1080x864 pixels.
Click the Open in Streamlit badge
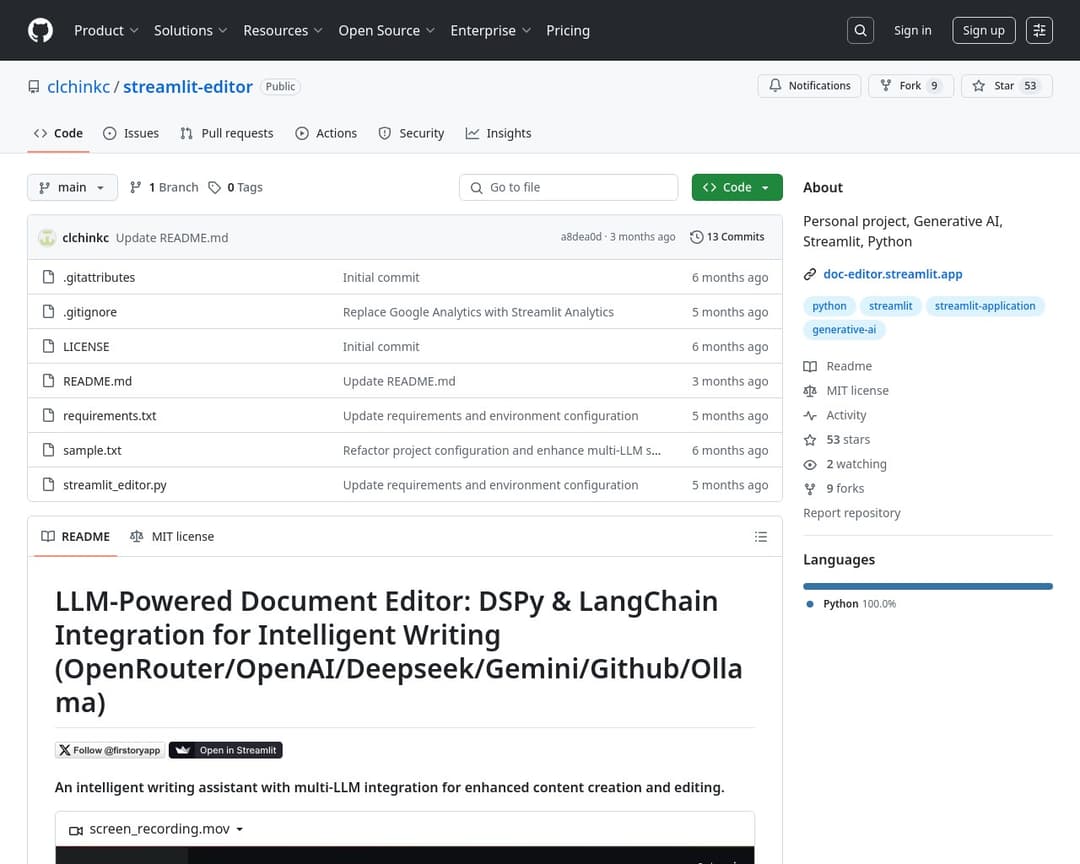225,750
